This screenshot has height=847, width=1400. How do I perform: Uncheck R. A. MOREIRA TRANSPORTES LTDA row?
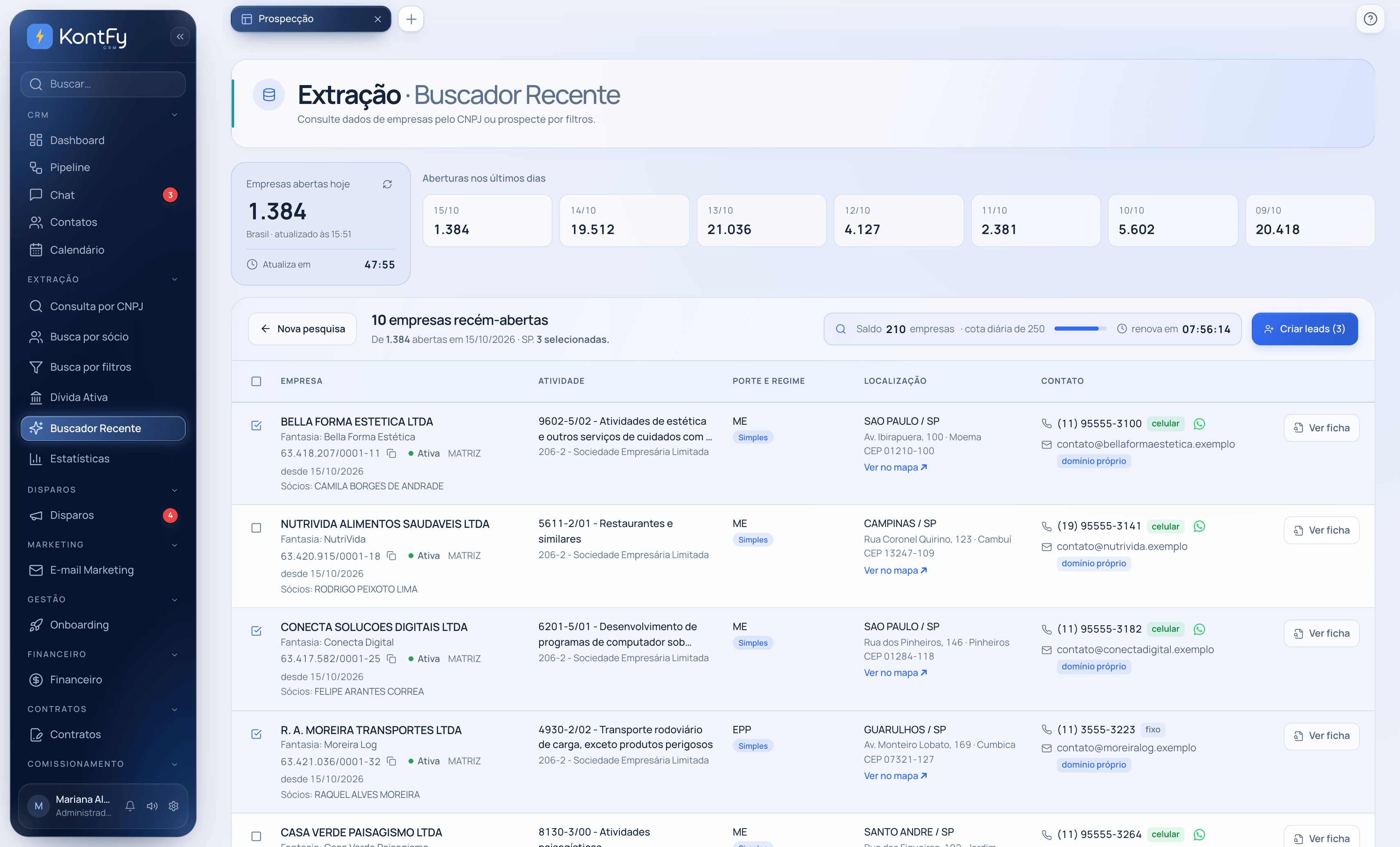tap(256, 733)
